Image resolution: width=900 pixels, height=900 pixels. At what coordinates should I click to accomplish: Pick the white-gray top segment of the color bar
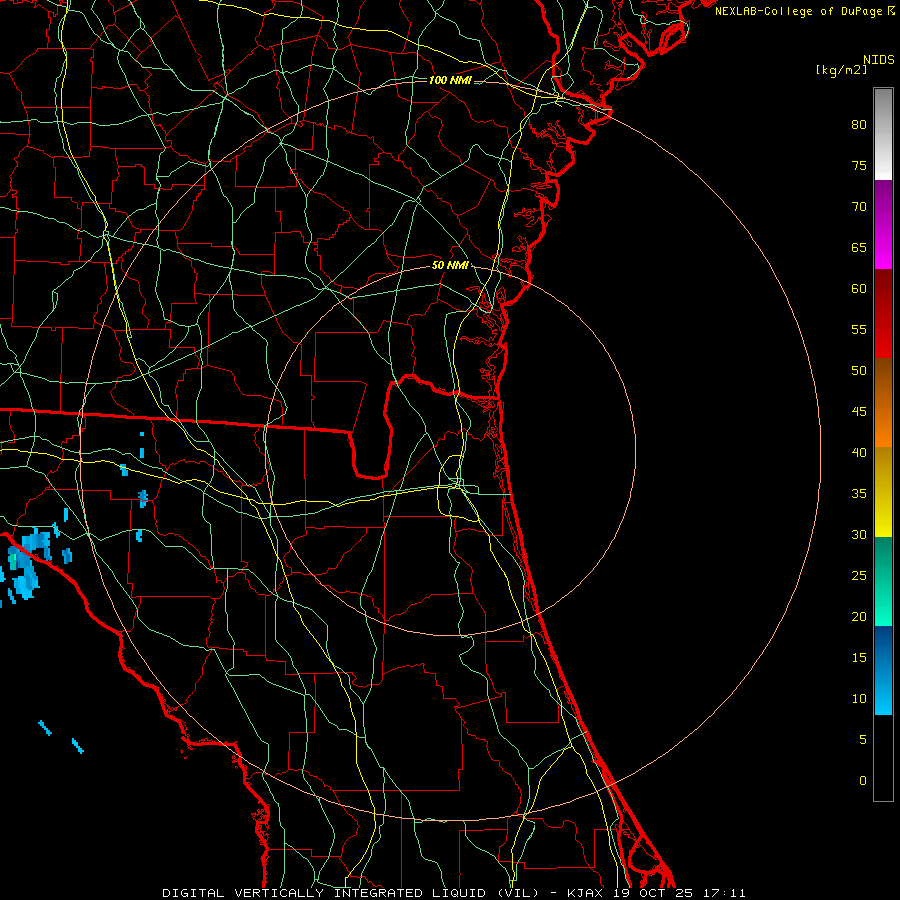[883, 134]
